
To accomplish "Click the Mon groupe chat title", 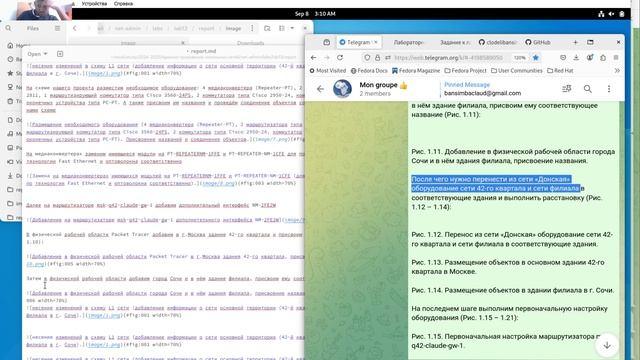I will click(378, 85).
